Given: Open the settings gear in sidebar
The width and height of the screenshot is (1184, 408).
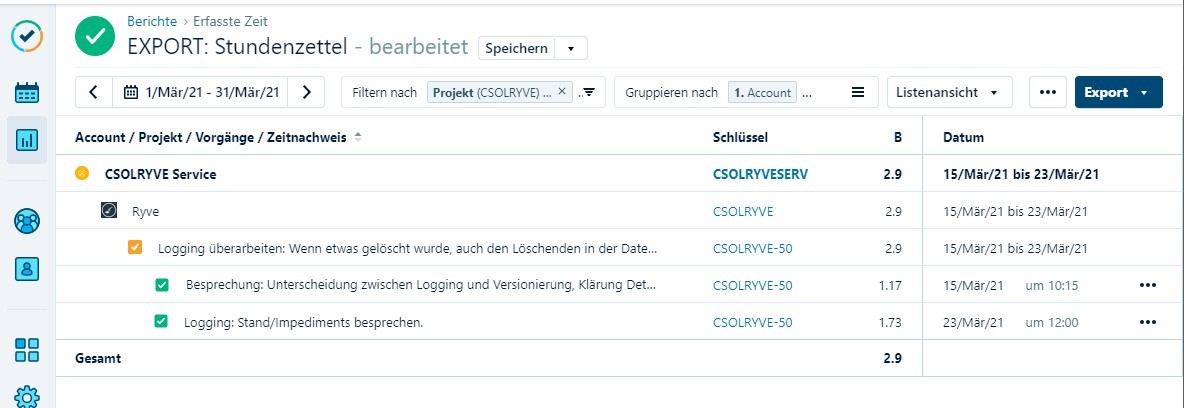Looking at the screenshot, I should pos(27,396).
